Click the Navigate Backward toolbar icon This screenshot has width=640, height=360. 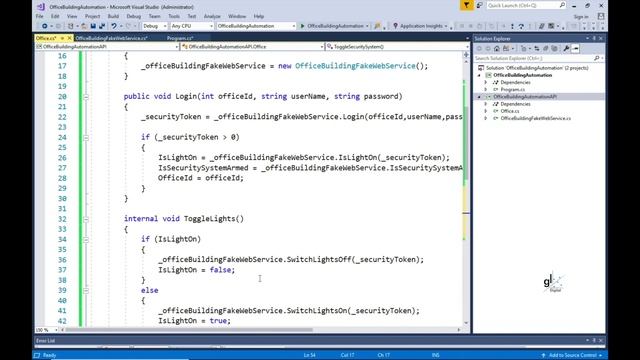[x=44, y=26]
